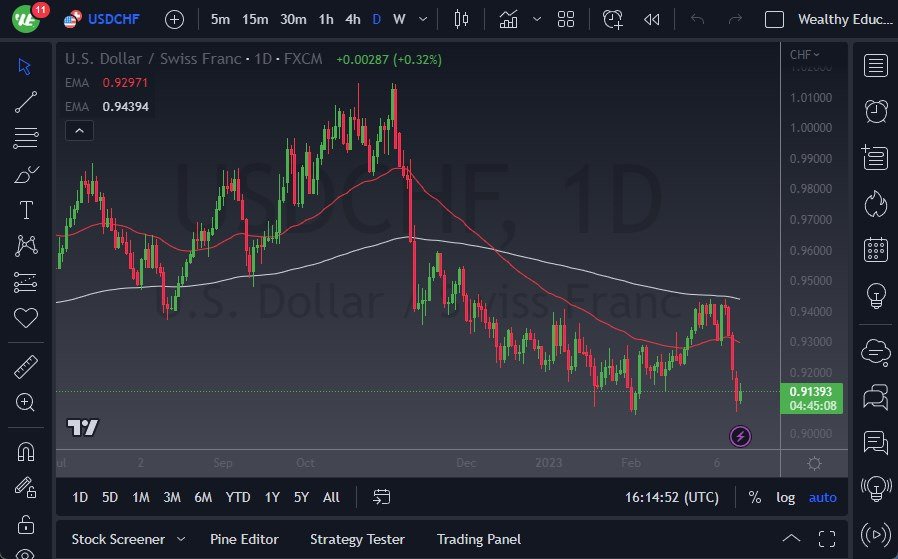Click the bar replay rewind icon
898x559 pixels.
(652, 19)
